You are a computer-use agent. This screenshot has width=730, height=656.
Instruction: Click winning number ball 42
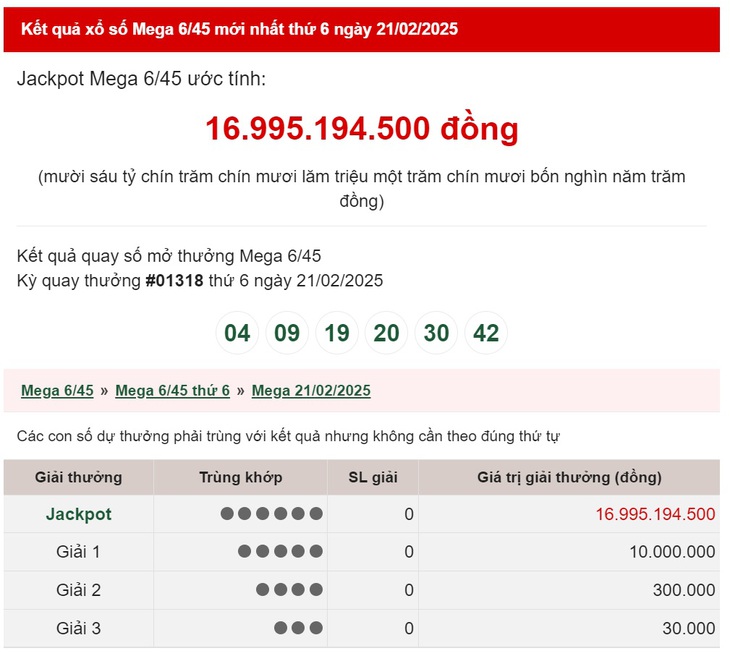486,333
